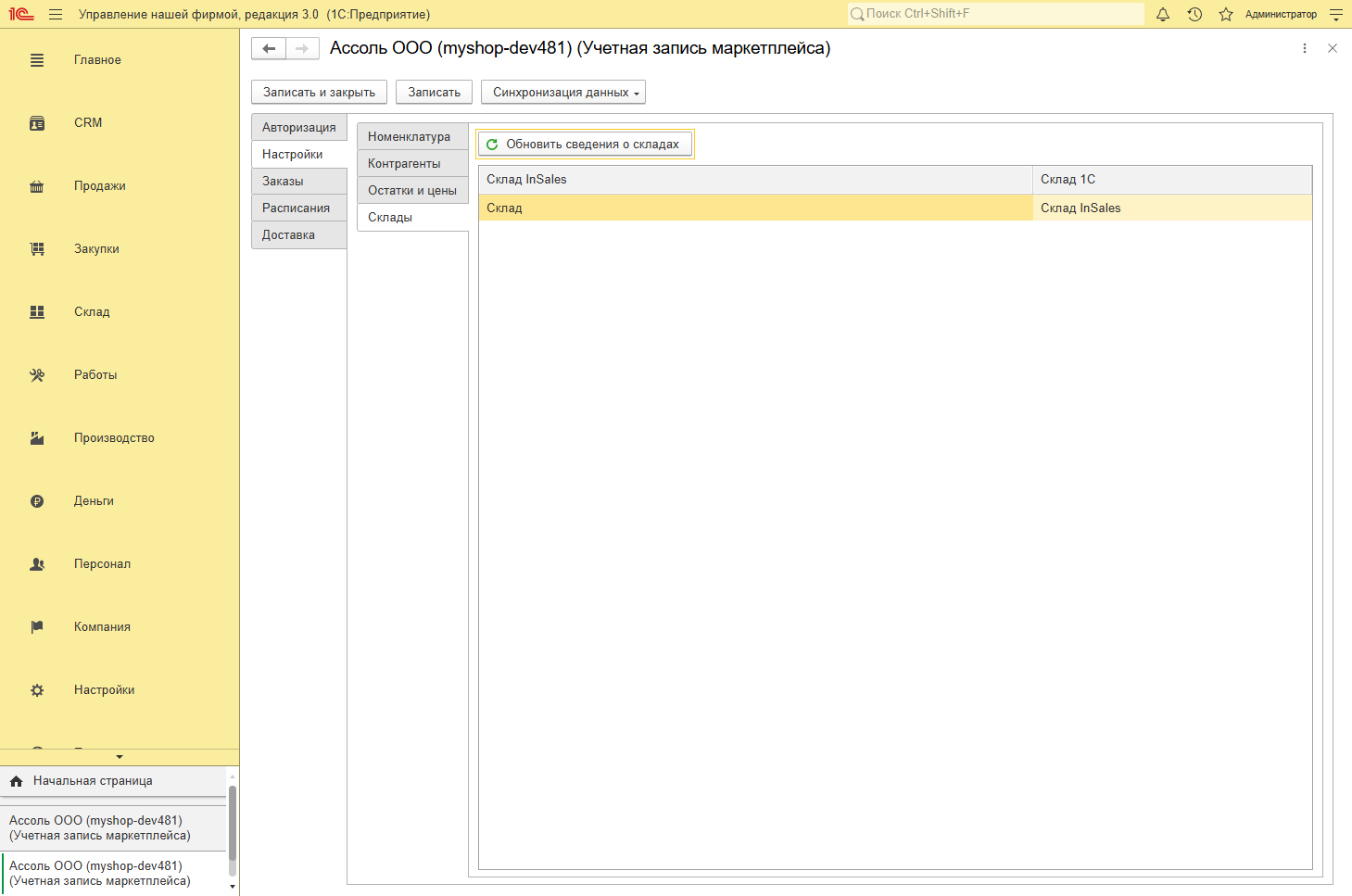This screenshot has width=1352, height=896.
Task: Open the Закупки section
Action: click(x=96, y=249)
